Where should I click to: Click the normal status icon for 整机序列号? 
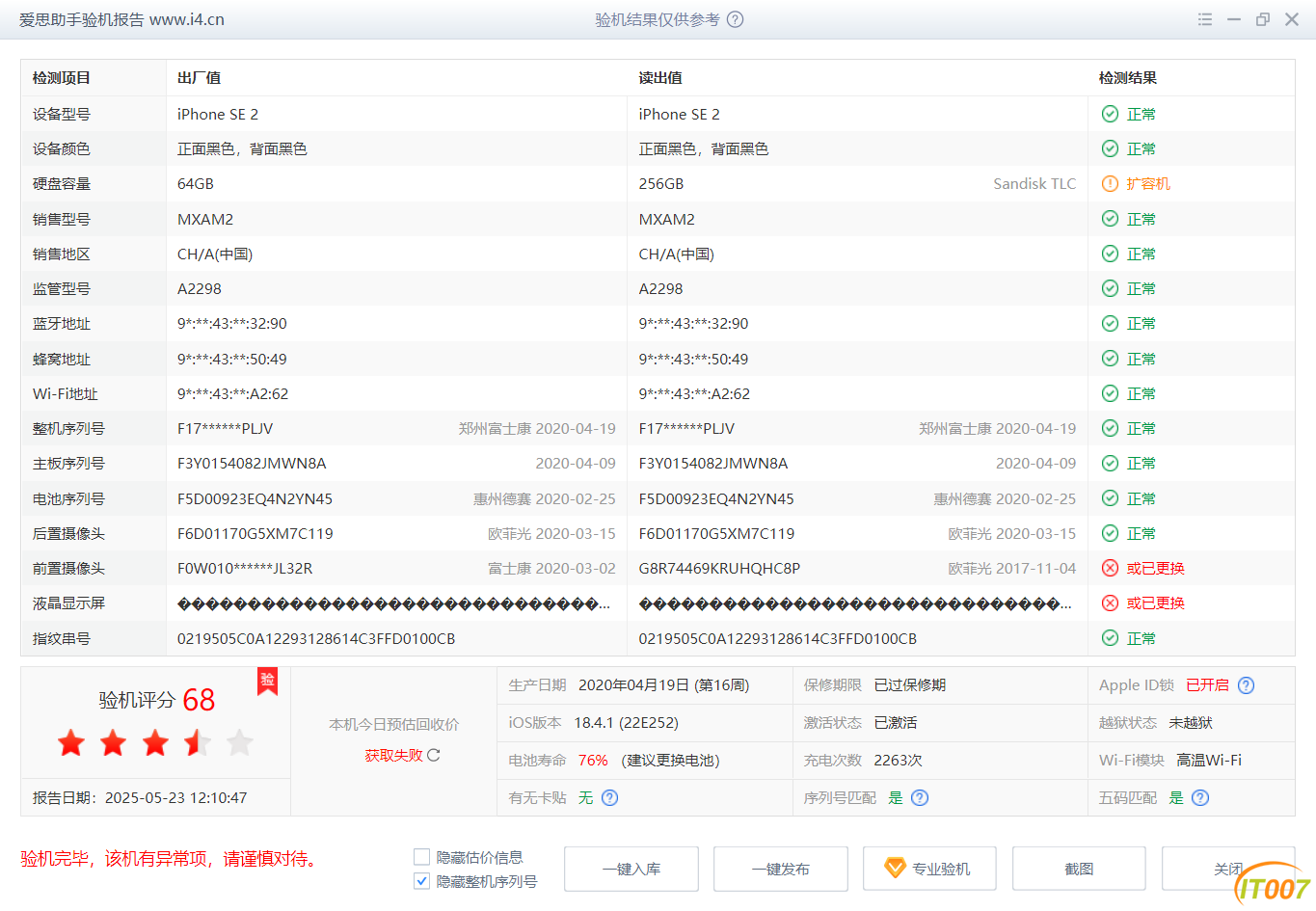coord(1110,428)
